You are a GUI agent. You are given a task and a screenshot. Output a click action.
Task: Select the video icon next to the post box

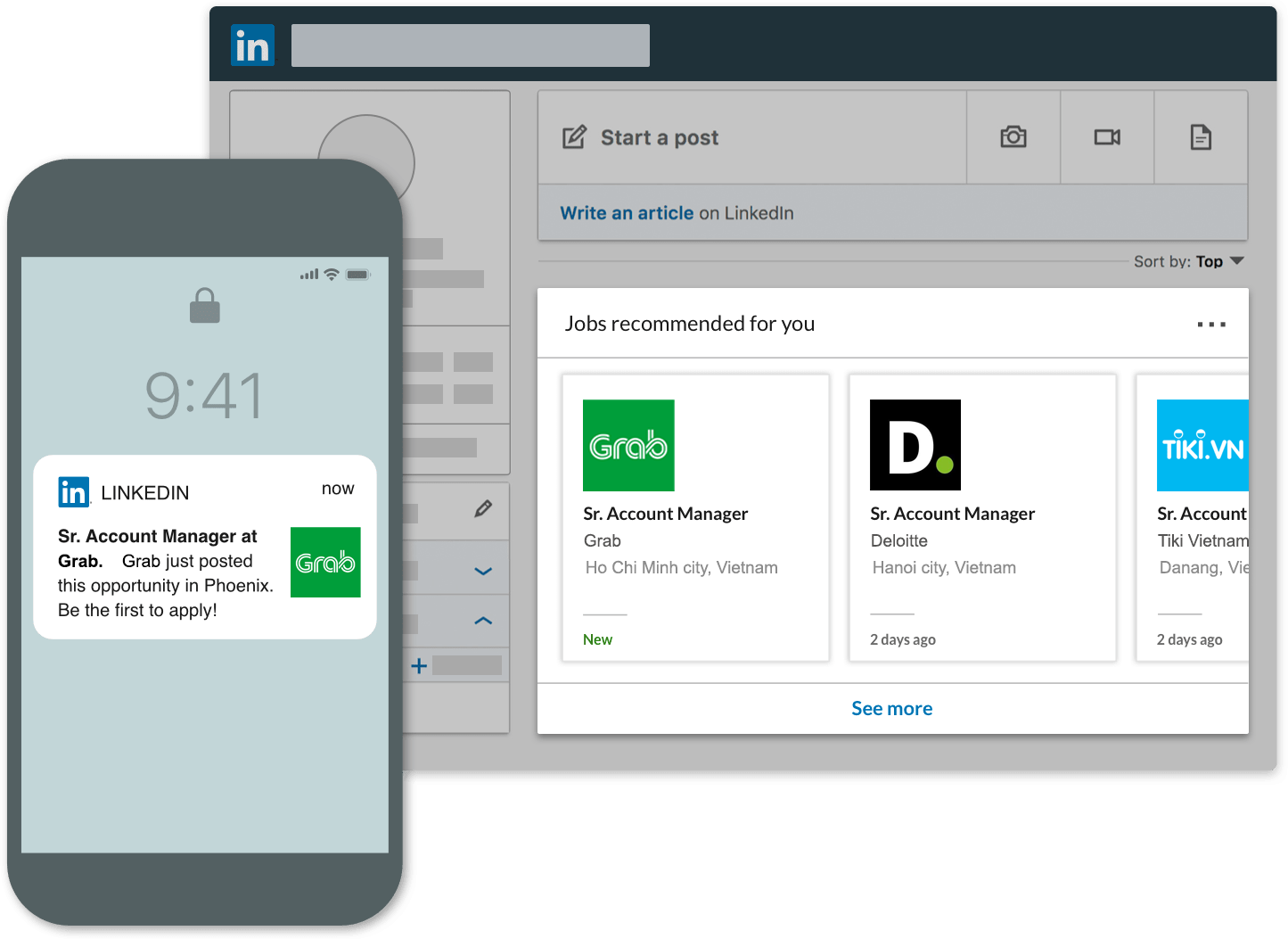pyautogui.click(x=1107, y=136)
